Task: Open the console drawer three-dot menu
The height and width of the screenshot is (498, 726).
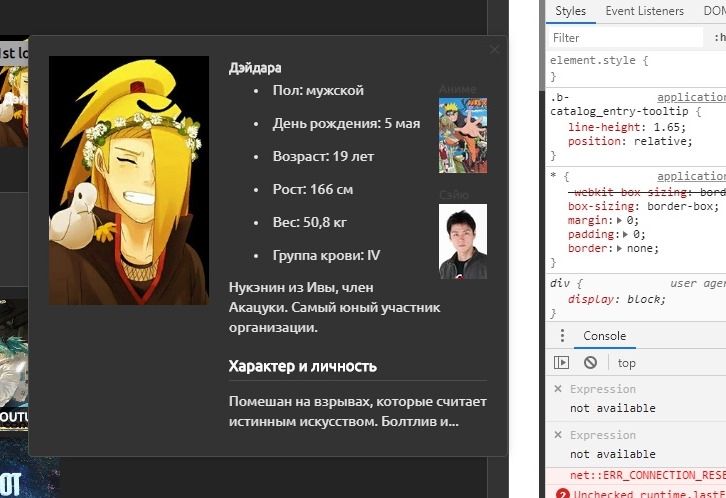Action: 562,336
